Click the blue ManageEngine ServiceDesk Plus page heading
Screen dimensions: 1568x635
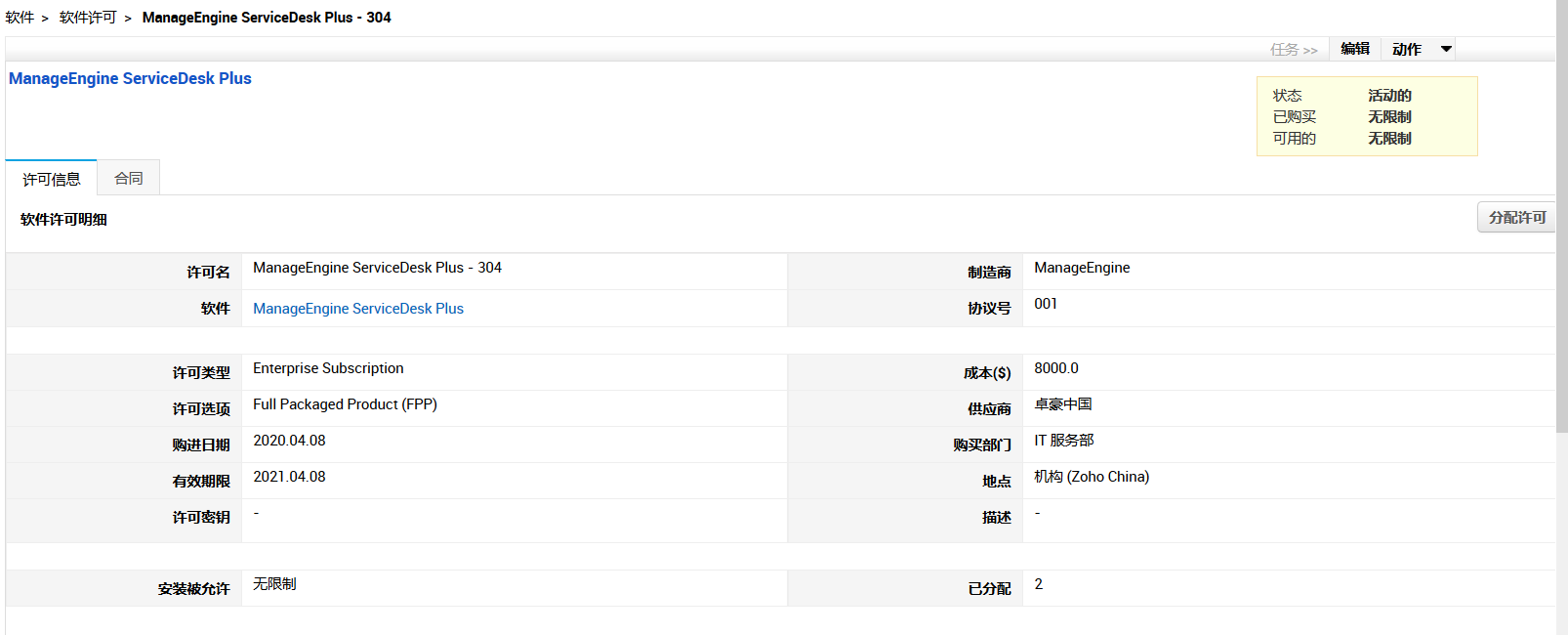[x=130, y=78]
